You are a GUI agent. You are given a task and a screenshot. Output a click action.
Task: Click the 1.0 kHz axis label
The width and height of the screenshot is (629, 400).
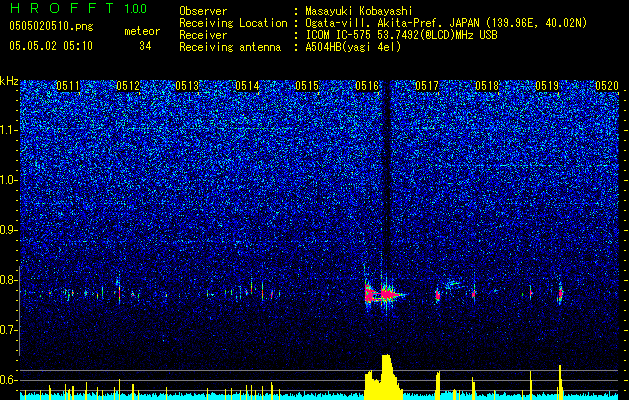(9, 181)
